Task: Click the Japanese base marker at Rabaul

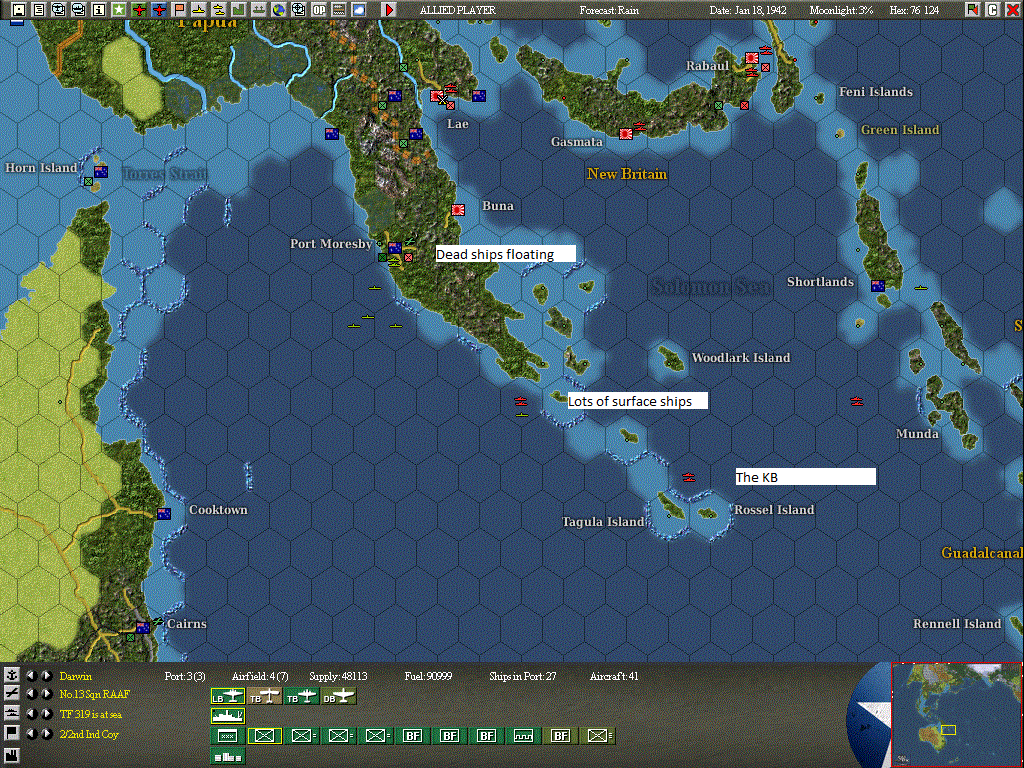Action: 751,57
